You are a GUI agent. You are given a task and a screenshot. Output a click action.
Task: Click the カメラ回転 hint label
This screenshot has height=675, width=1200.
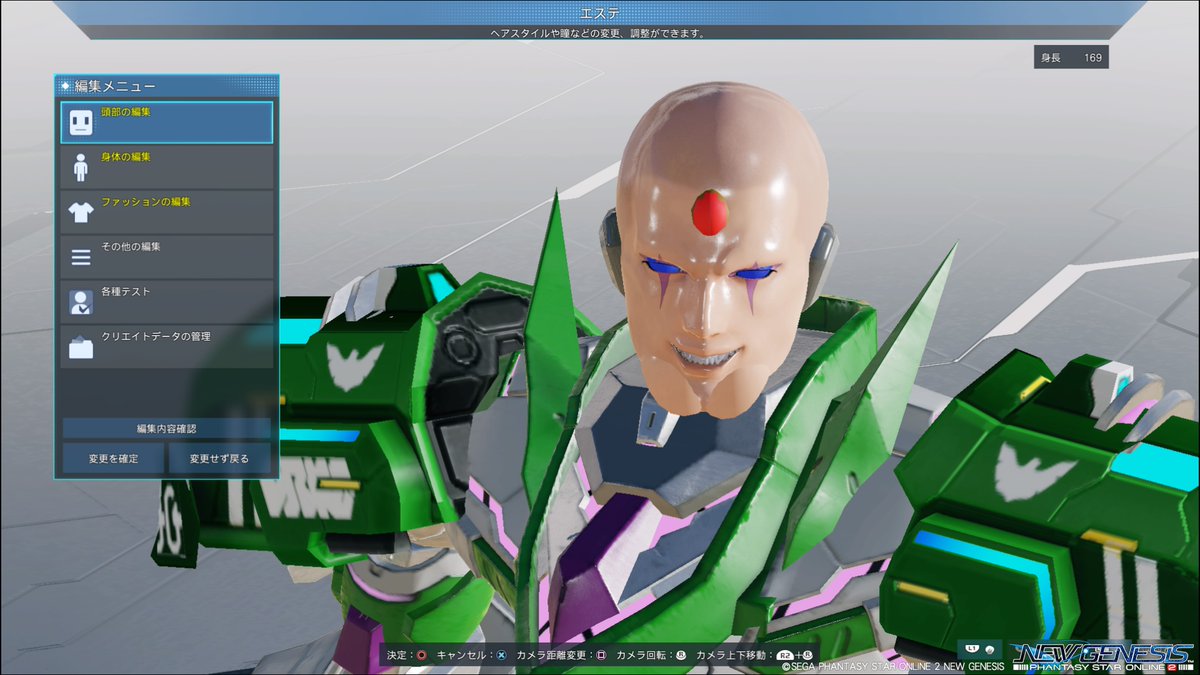tap(642, 655)
